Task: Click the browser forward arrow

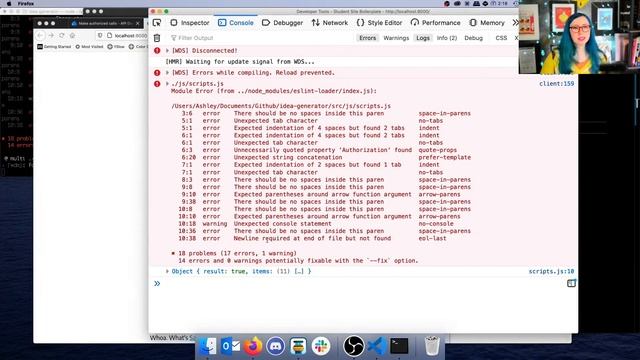Action: click(51, 36)
